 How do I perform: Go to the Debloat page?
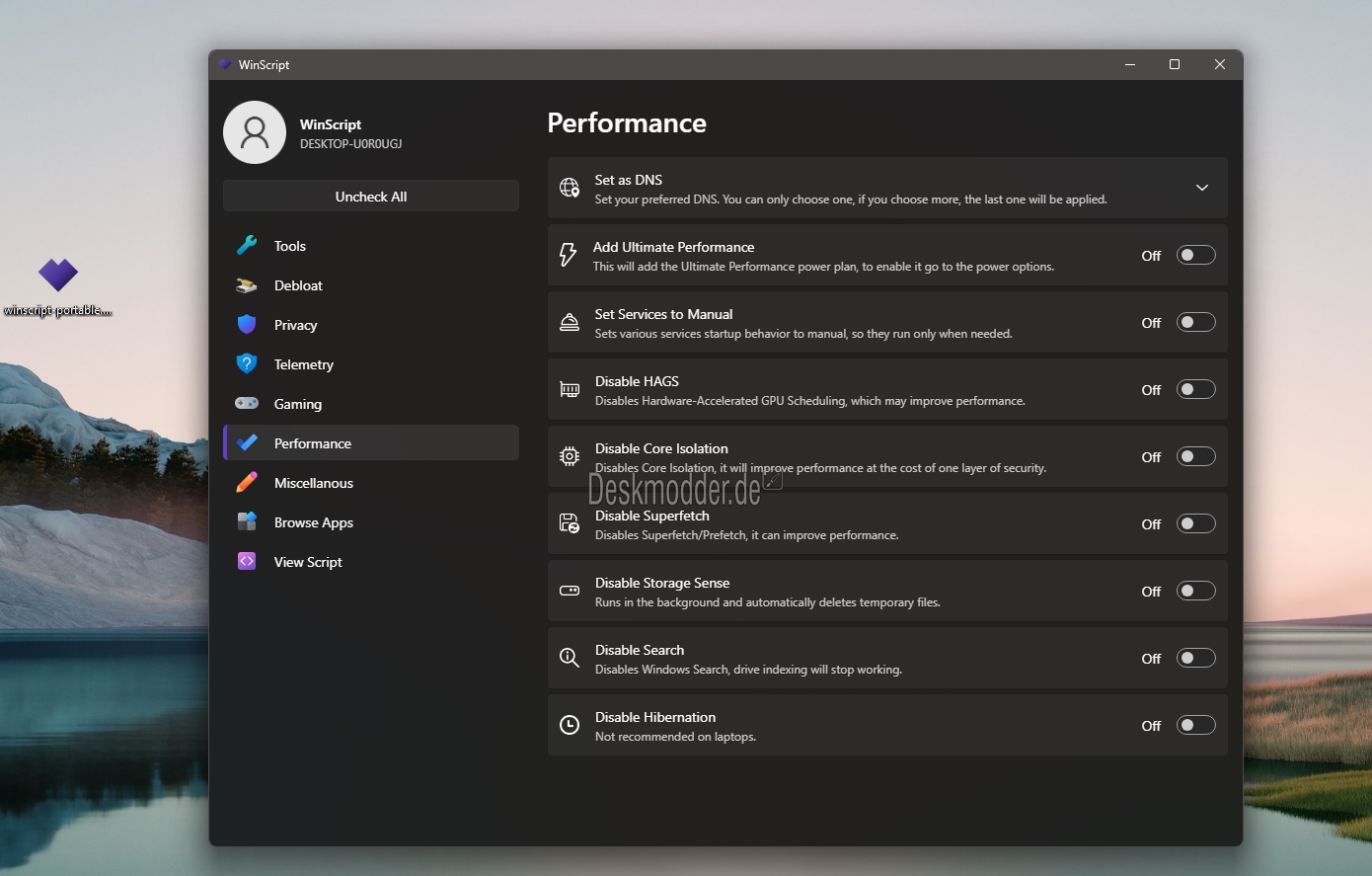pos(371,285)
